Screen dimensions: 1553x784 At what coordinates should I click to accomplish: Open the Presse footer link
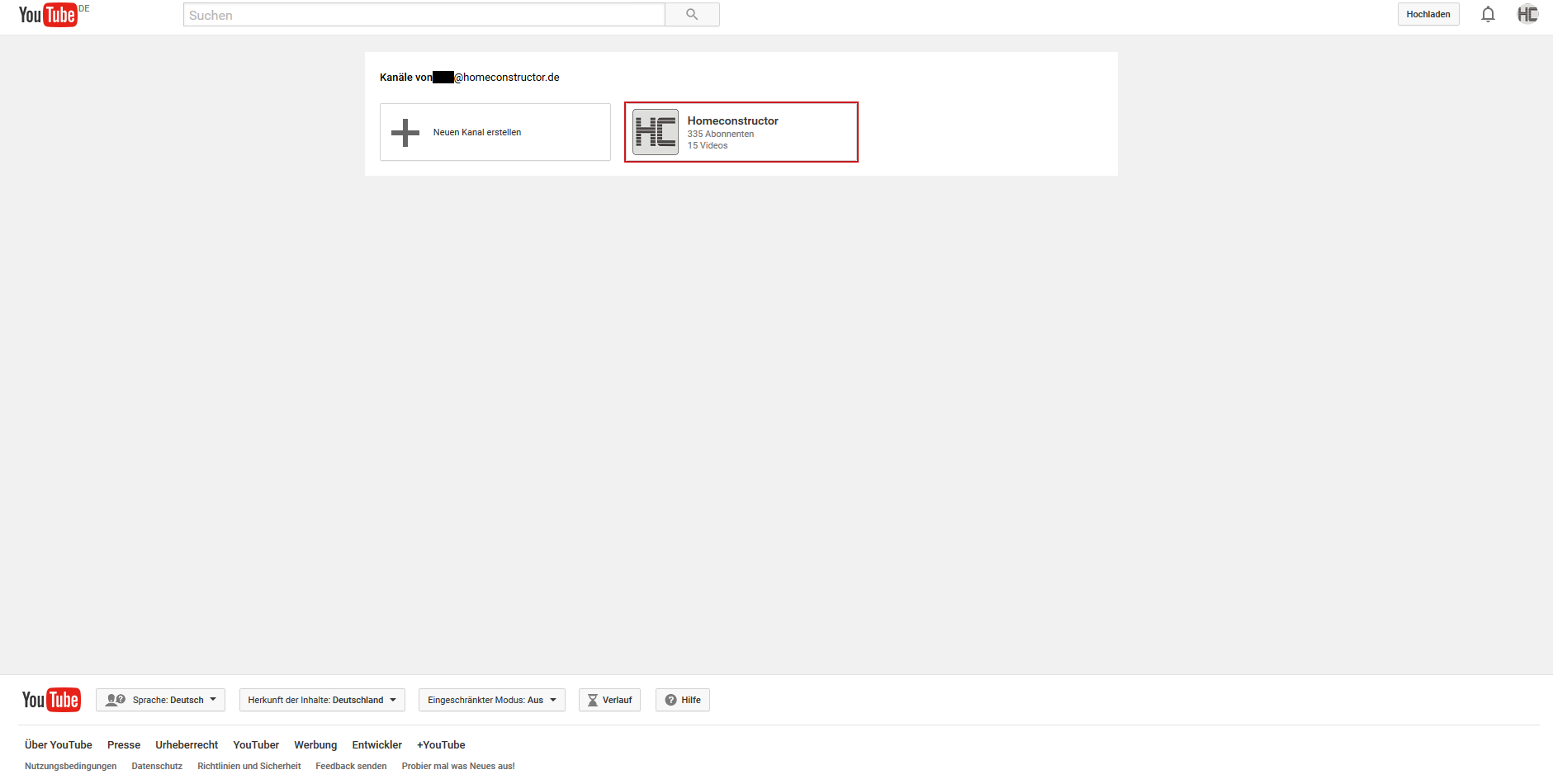(124, 744)
